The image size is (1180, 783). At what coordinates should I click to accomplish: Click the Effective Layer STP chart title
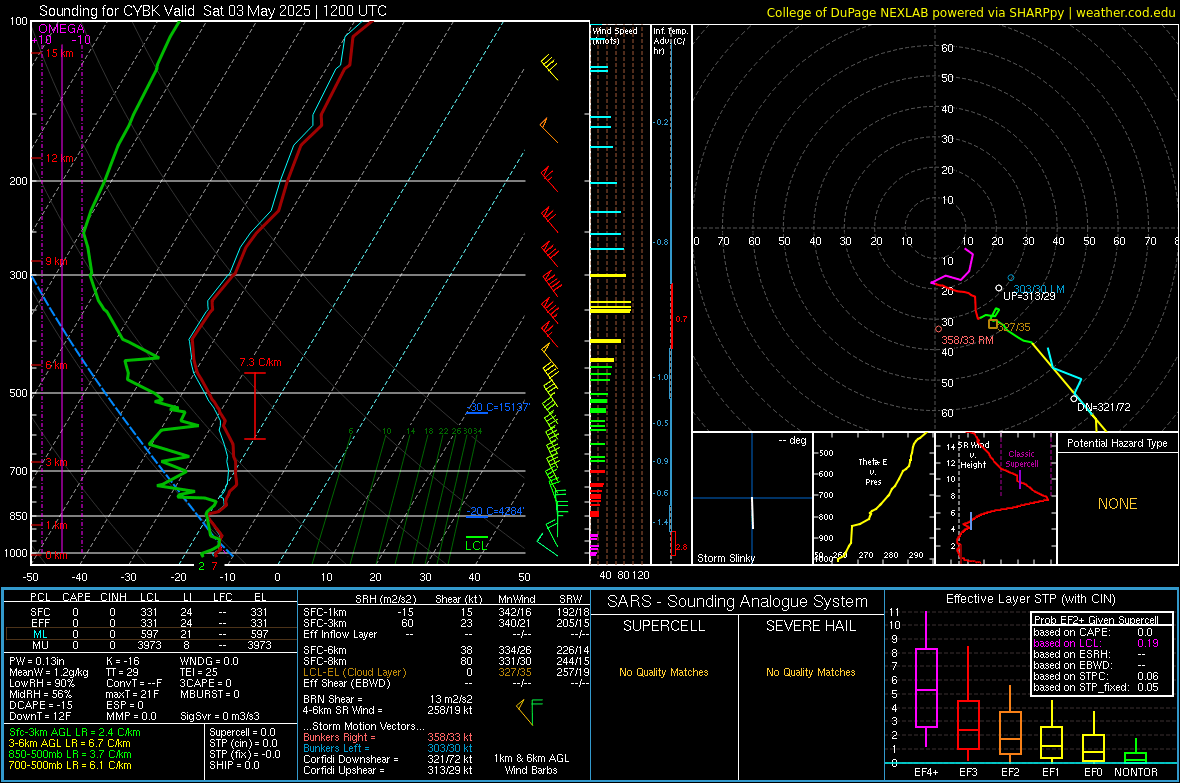1030,599
